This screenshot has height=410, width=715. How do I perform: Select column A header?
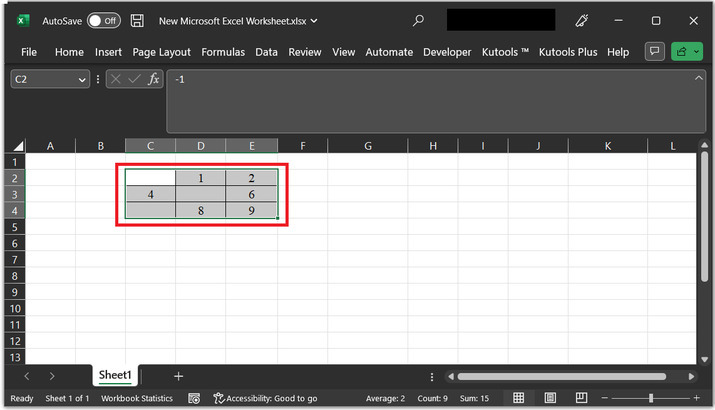pyautogui.click(x=50, y=146)
